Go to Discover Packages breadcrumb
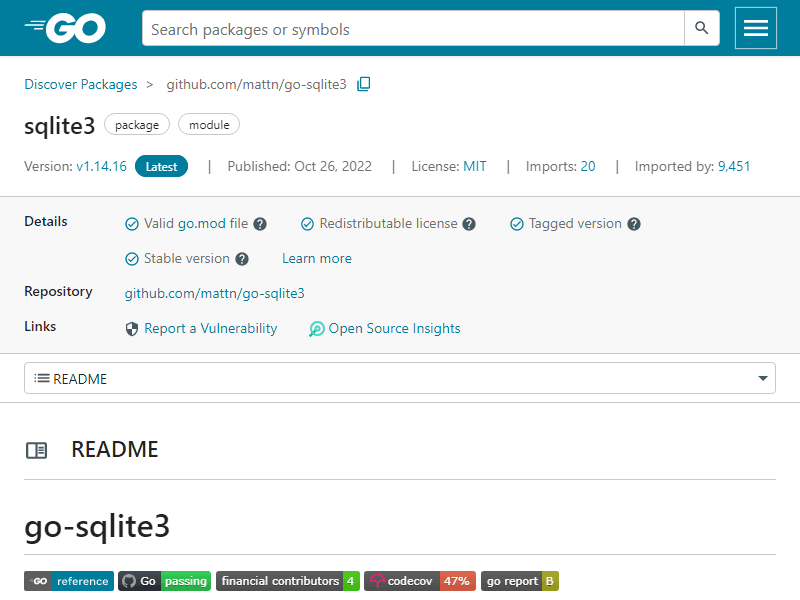The width and height of the screenshot is (800, 600). point(81,84)
